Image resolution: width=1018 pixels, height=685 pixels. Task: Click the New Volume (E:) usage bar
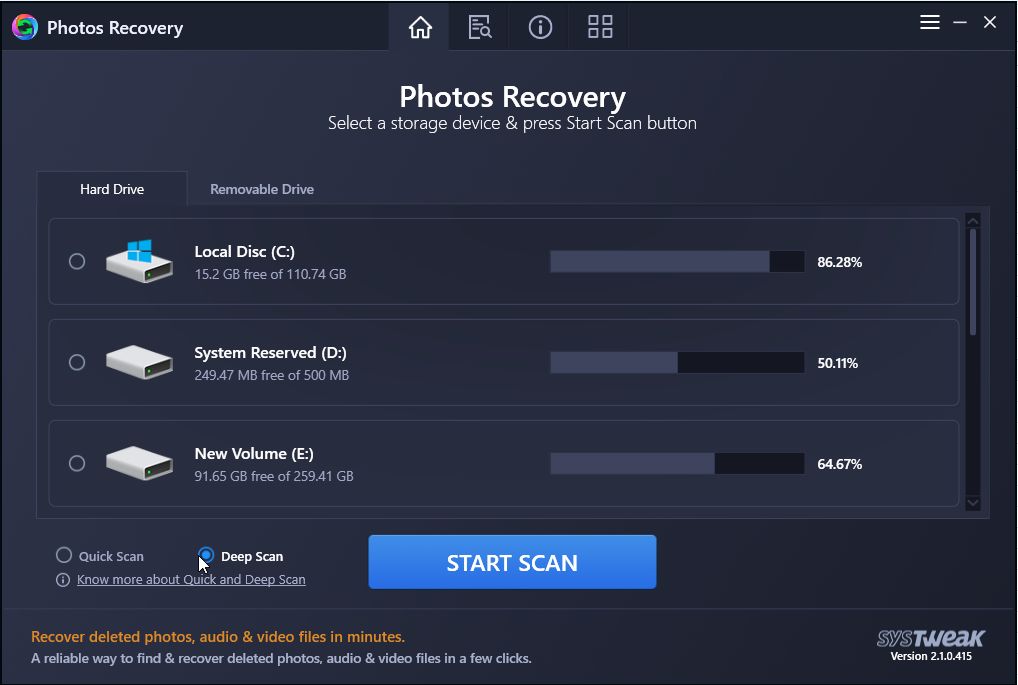(677, 464)
